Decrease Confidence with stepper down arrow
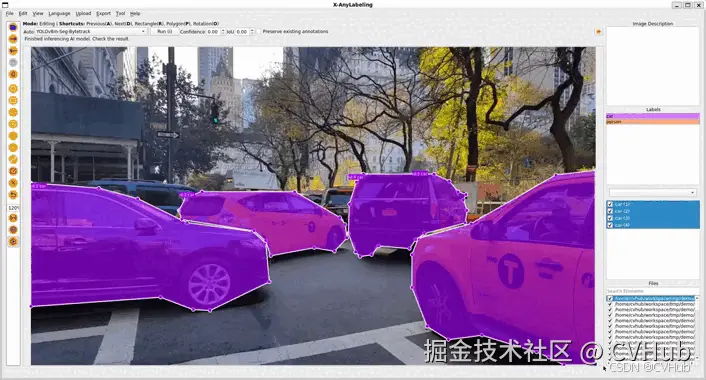 click(223, 33)
